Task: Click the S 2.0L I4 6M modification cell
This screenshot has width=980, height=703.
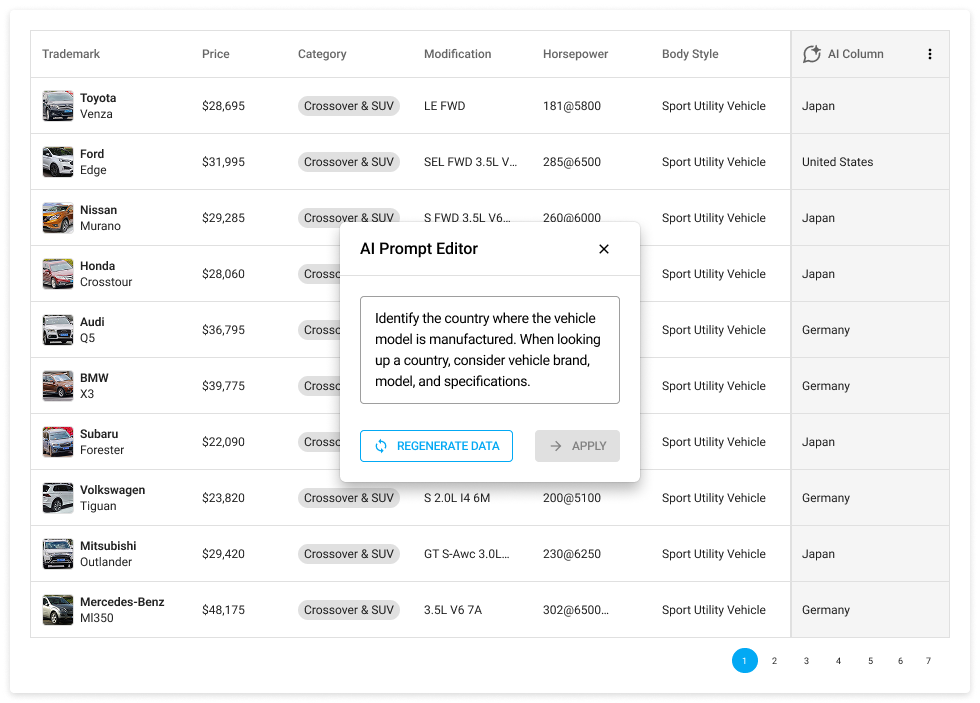Action: click(x=457, y=497)
